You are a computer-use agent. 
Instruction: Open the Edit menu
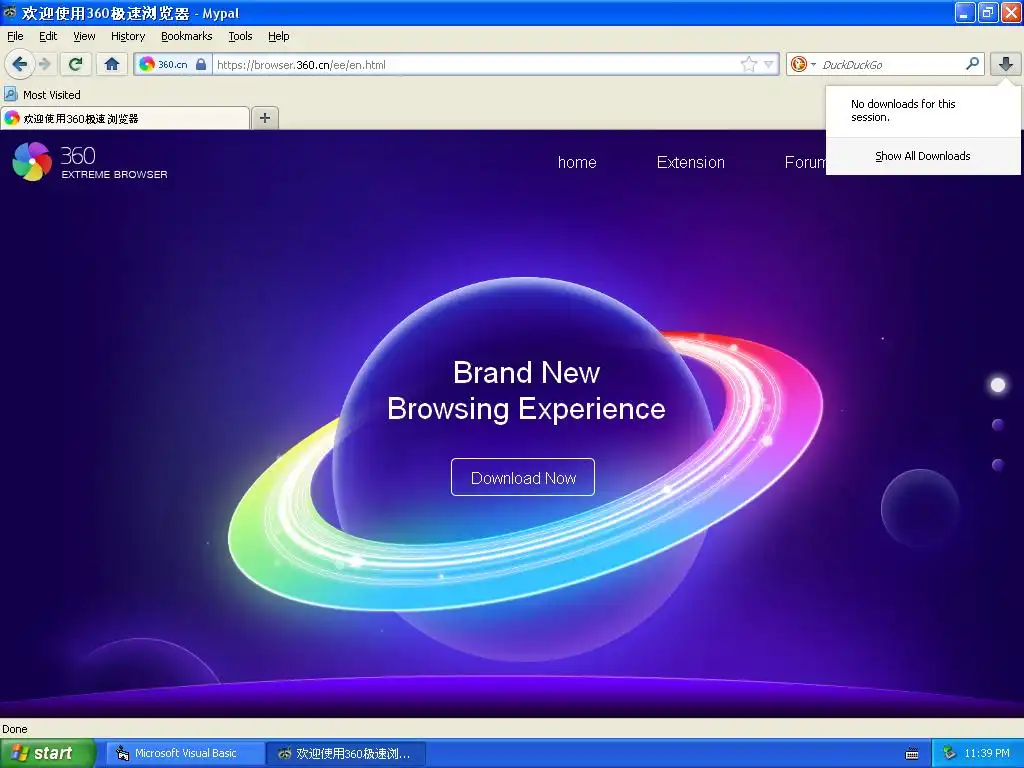click(48, 36)
